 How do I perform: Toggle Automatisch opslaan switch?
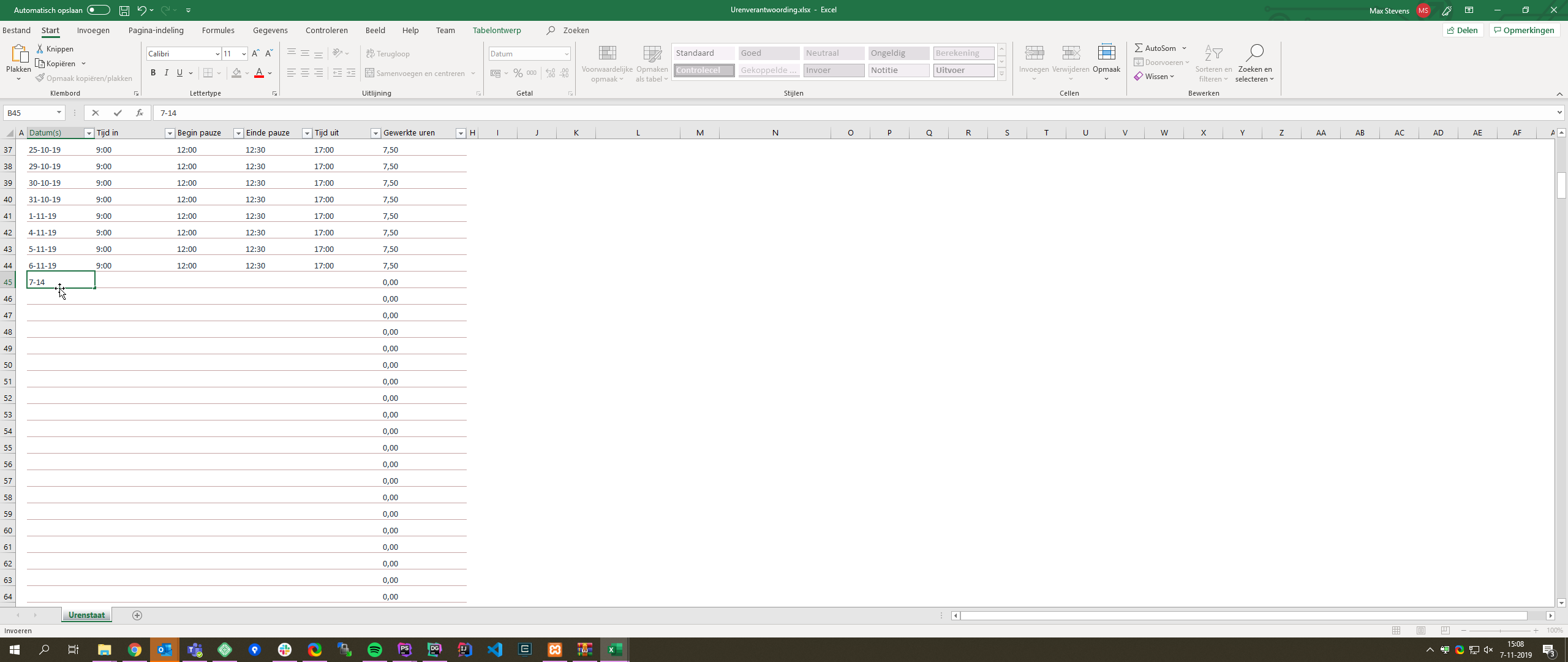tap(98, 10)
